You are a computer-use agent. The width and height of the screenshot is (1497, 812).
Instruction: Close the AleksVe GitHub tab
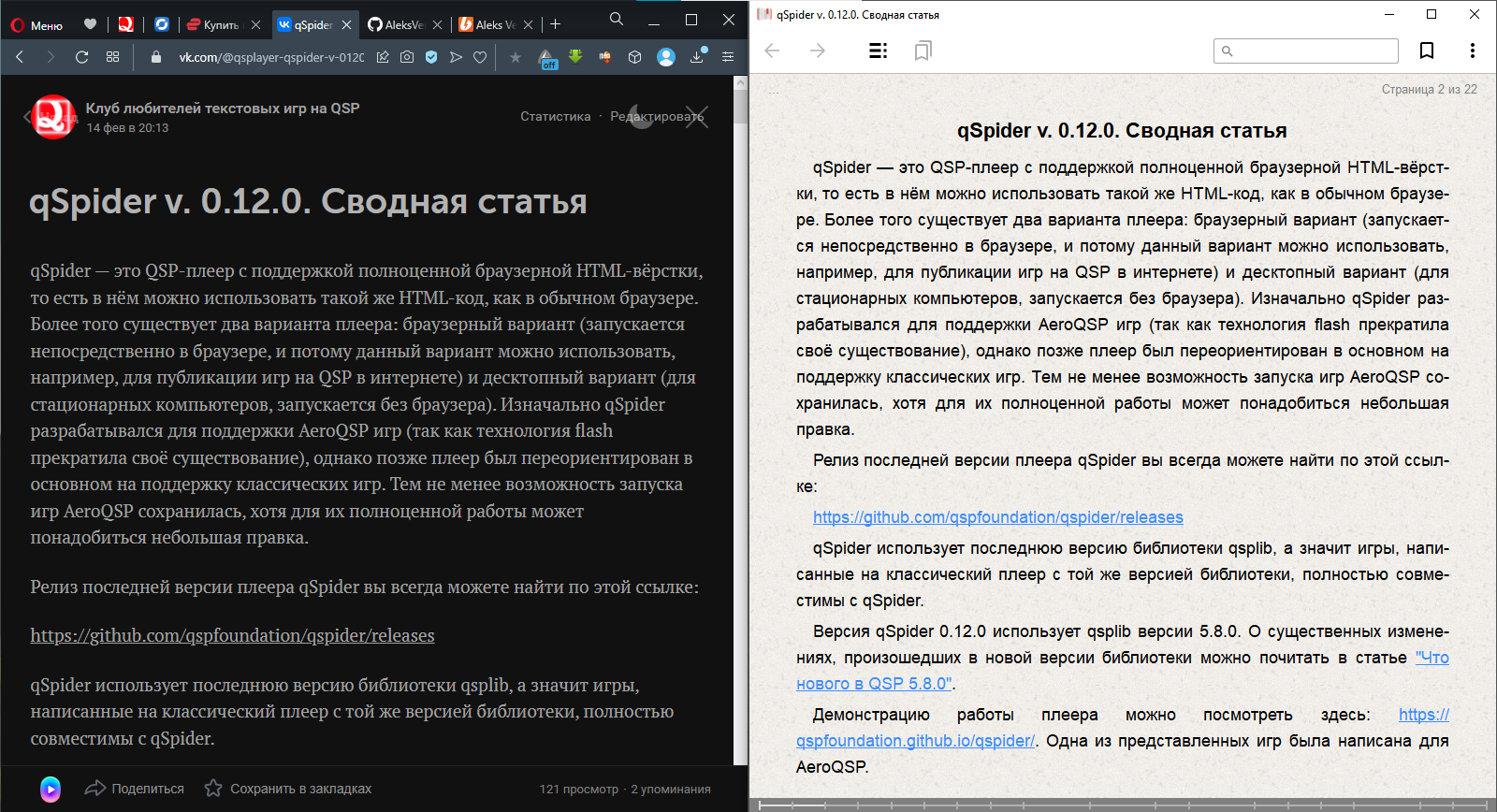pos(437,25)
